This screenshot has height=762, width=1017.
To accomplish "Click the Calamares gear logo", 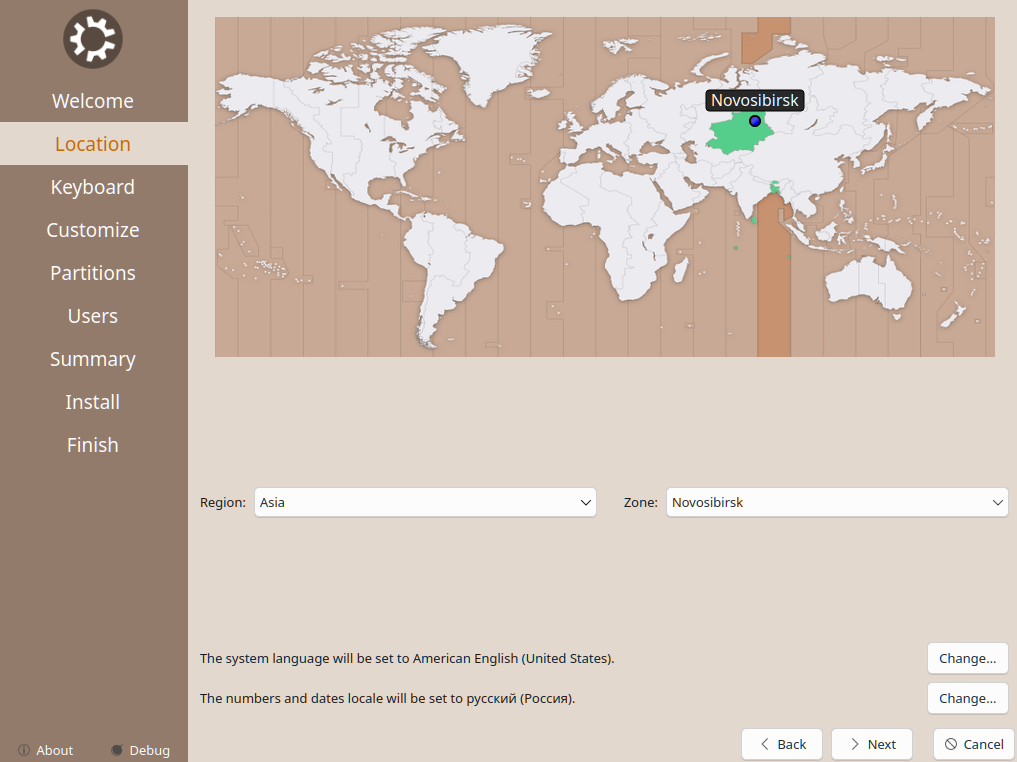I will click(x=93, y=40).
